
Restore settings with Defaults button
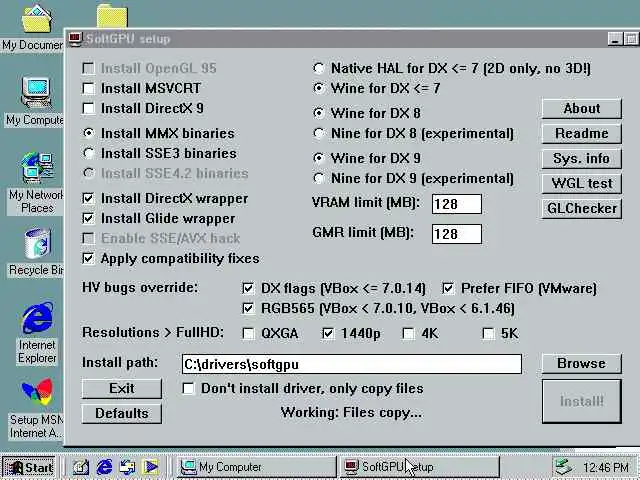tap(122, 413)
